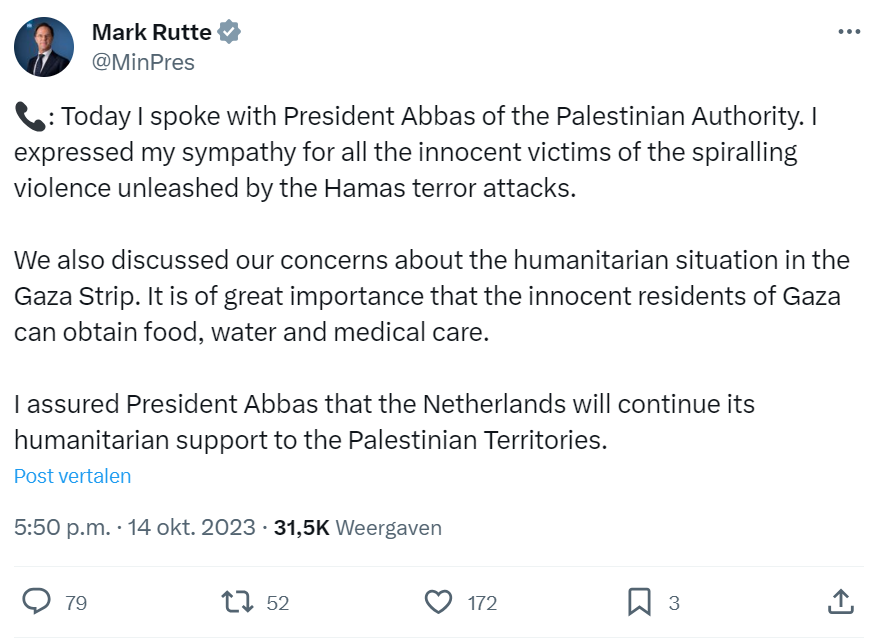Click the 172 likes count
The image size is (882, 638).
click(482, 603)
